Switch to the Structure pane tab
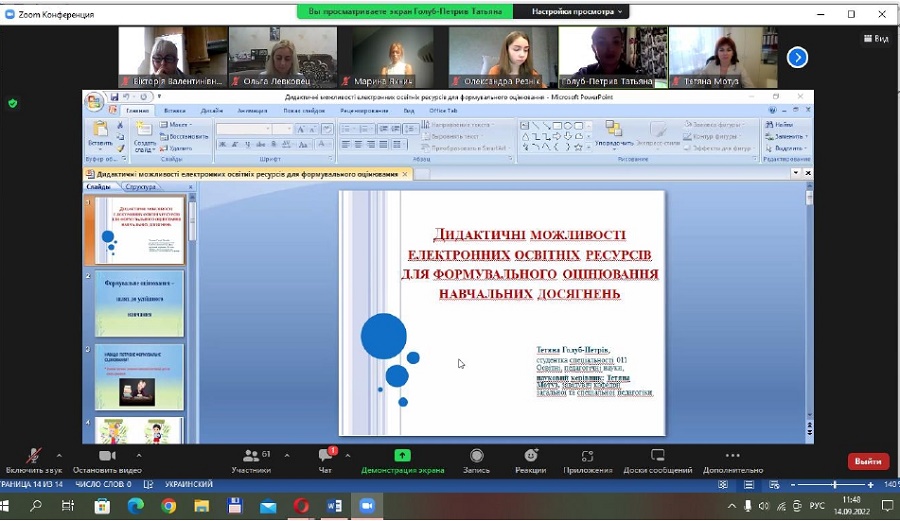The width and height of the screenshot is (900, 521). coord(142,187)
